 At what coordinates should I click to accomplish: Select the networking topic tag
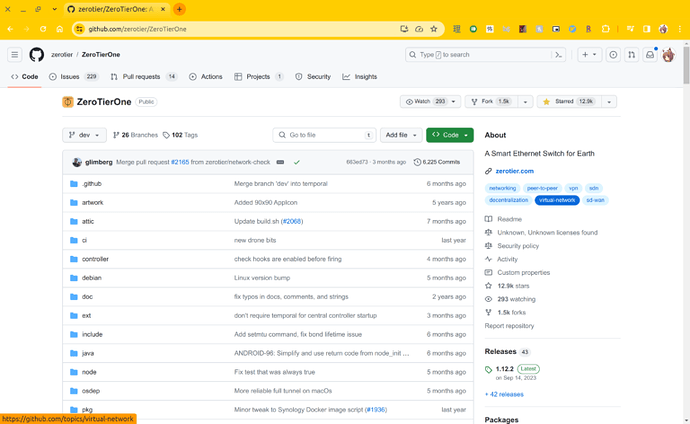(502, 188)
